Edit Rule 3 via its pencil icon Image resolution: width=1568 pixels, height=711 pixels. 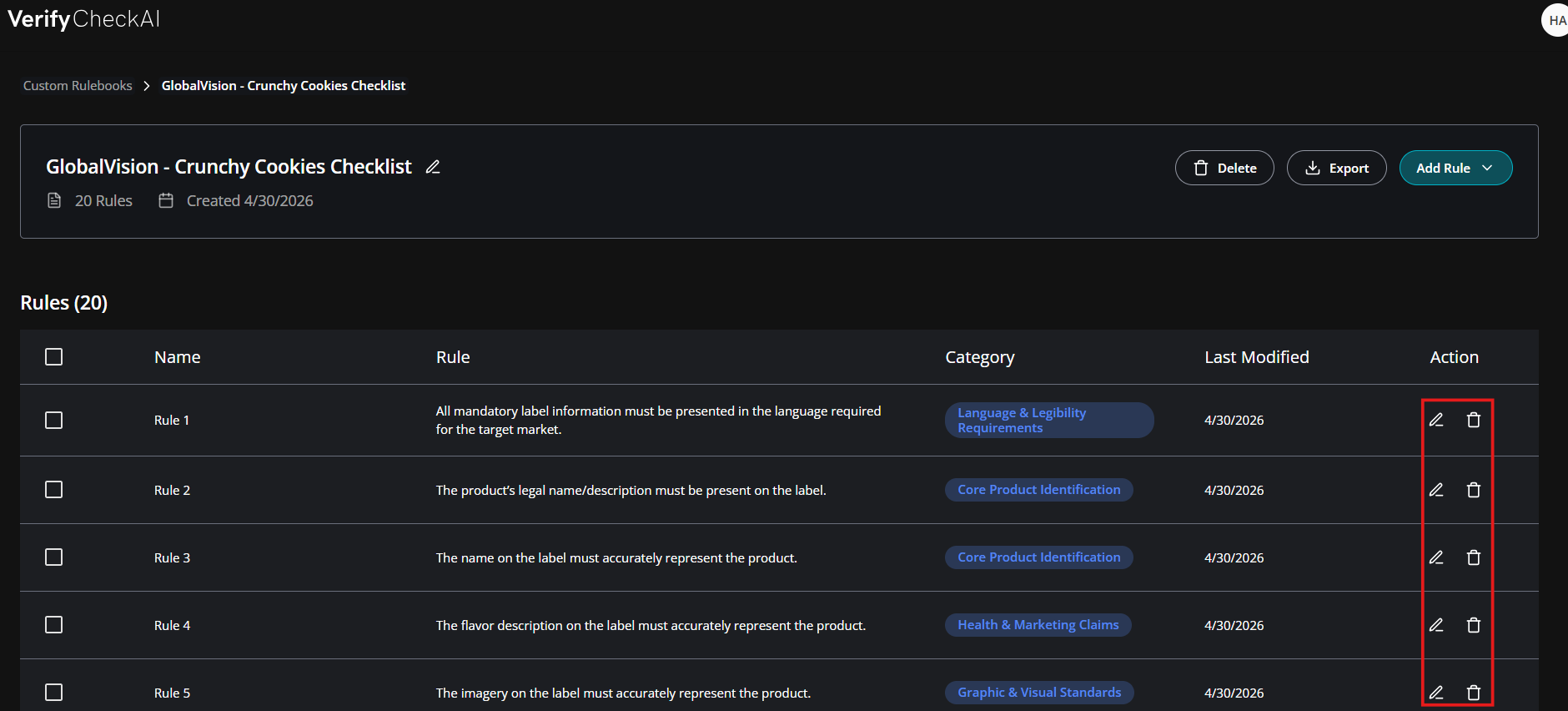(x=1436, y=557)
